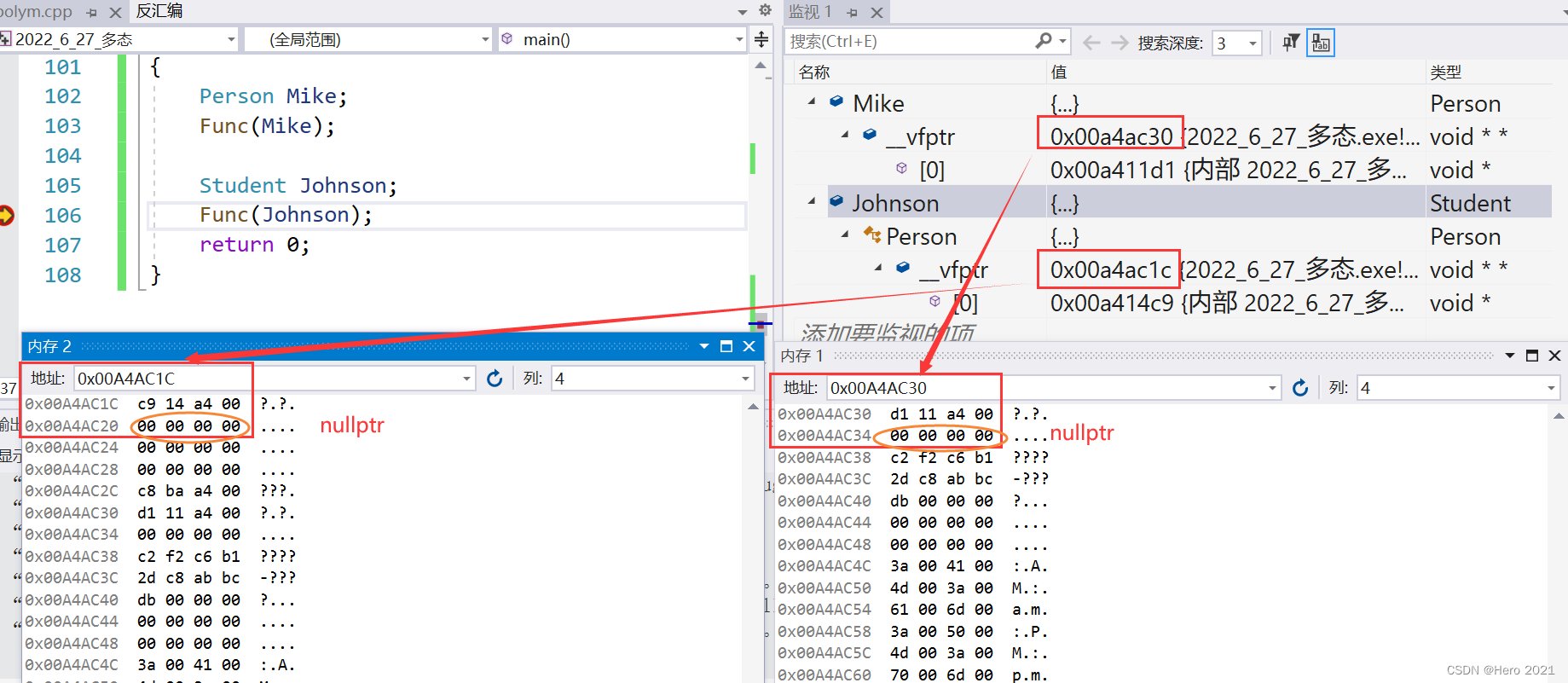Viewport: 1568px width, 683px height.
Task: Collapse __vfptr under Johnson's Person
Action: click(x=878, y=268)
